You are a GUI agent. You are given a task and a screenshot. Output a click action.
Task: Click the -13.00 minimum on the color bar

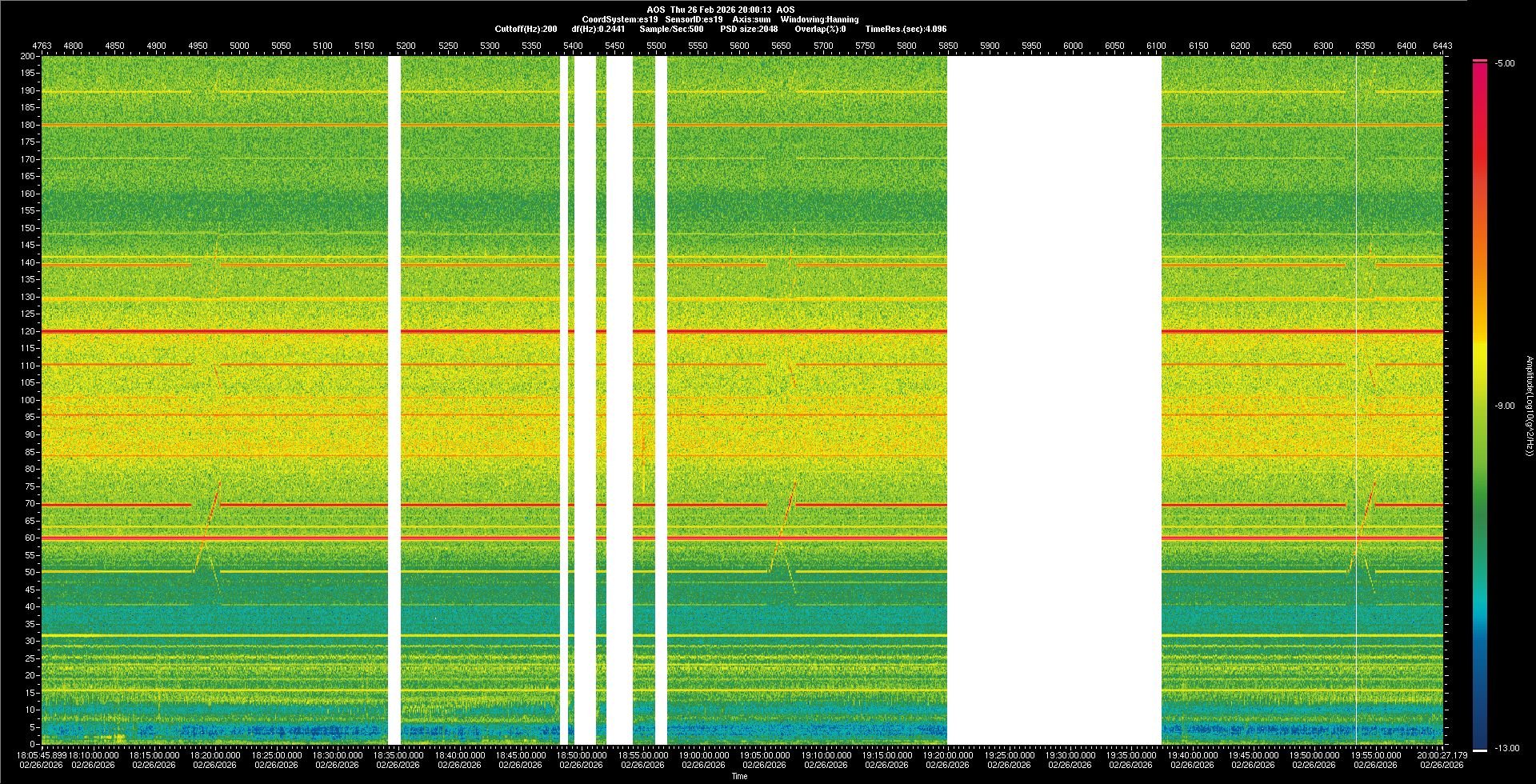pos(1506,748)
